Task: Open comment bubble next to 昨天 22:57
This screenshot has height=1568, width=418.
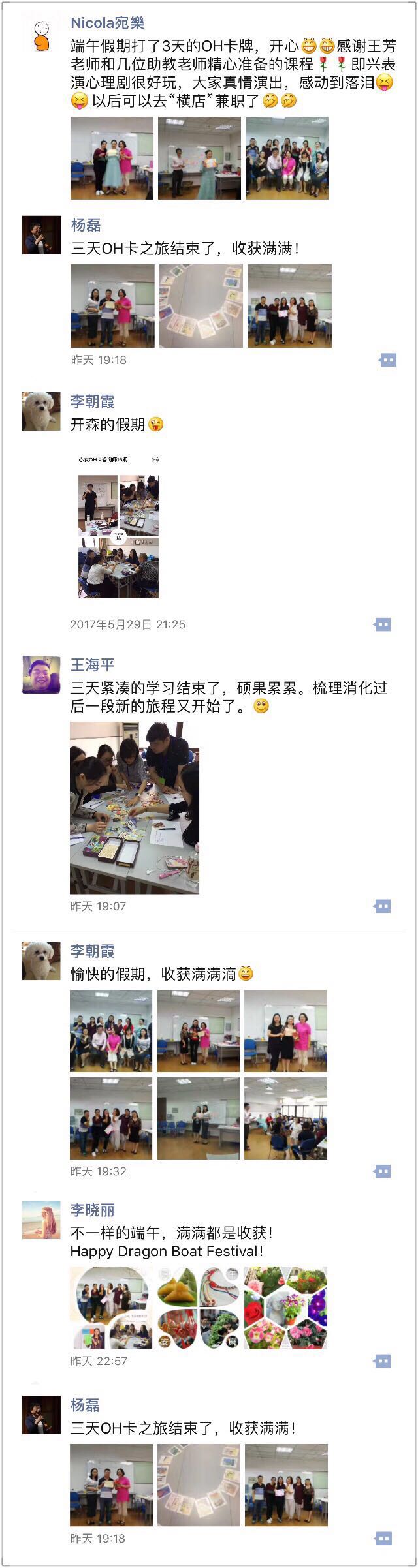Action: (x=382, y=1361)
